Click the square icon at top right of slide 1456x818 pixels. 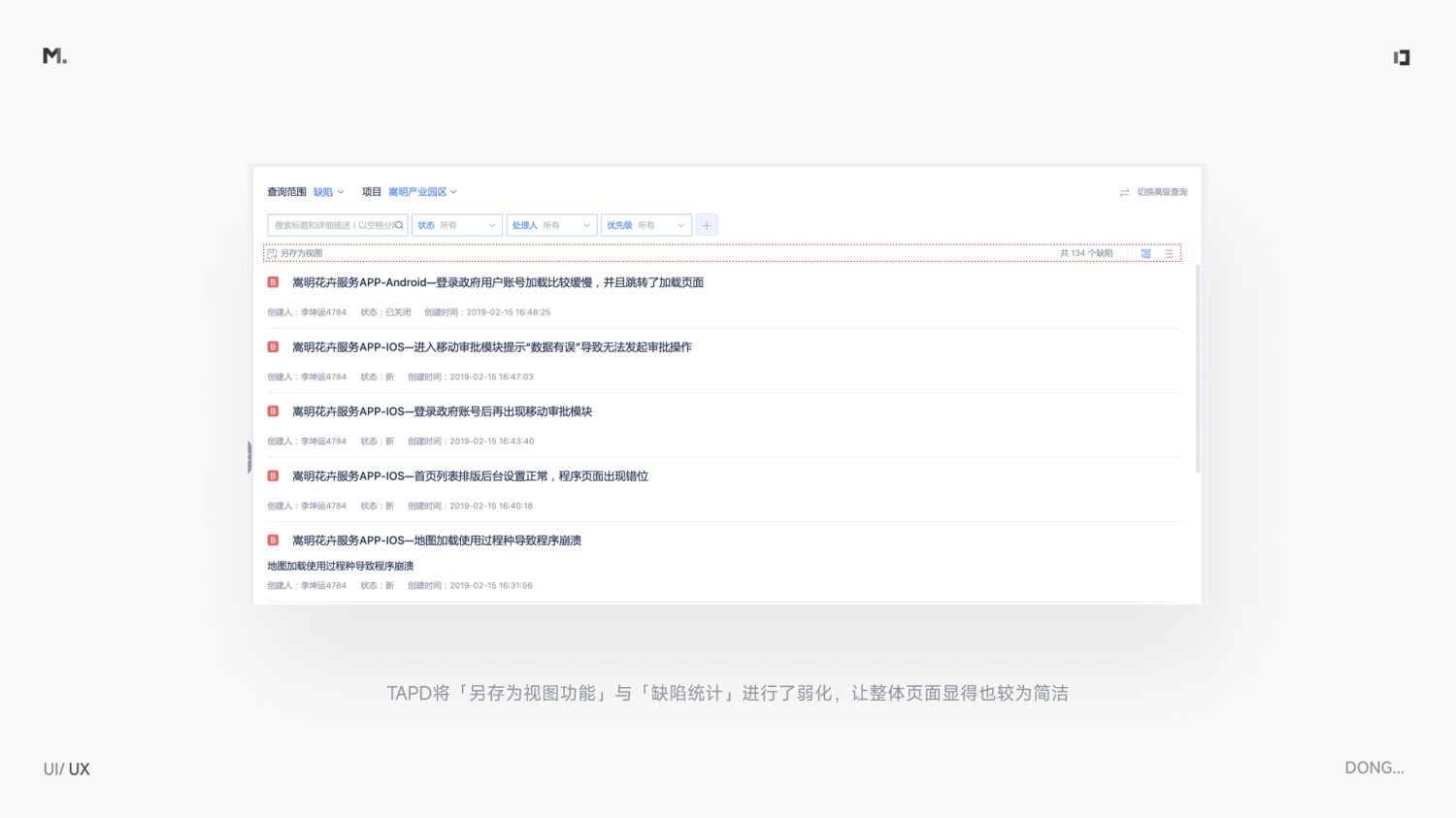[1402, 57]
